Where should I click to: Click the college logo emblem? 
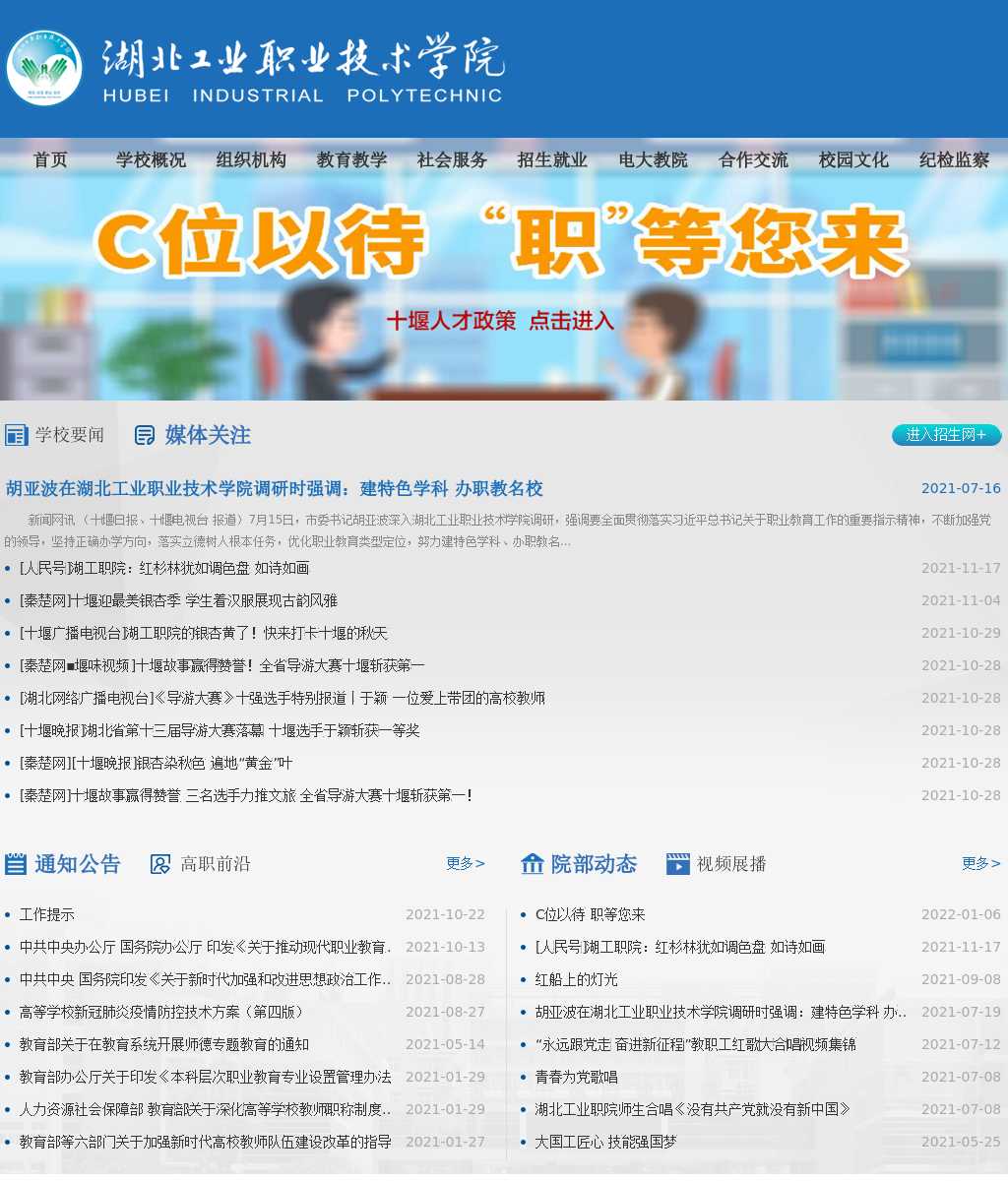(44, 69)
